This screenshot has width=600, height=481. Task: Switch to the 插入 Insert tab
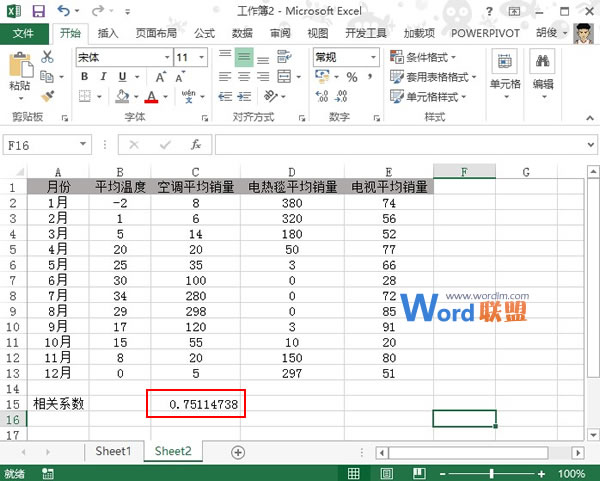point(108,34)
